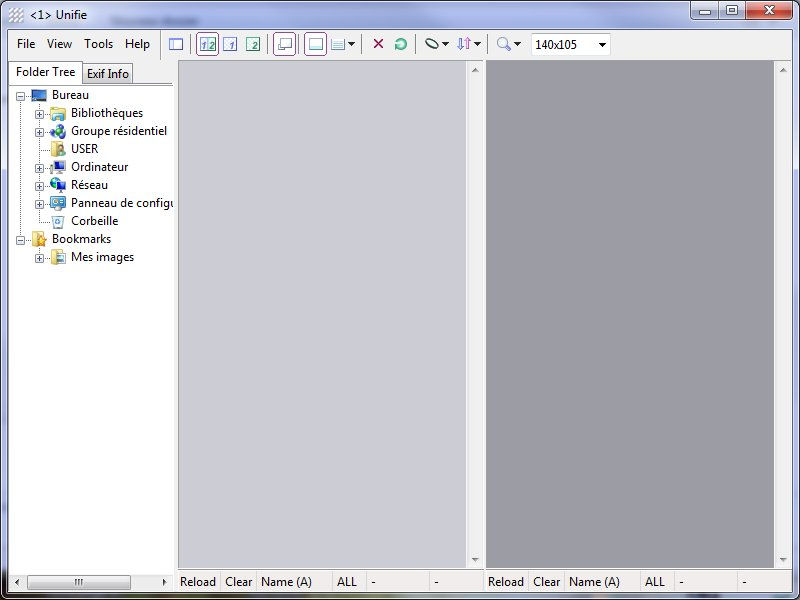The height and width of the screenshot is (600, 800).
Task: Collapse the Bookmarks node
Action: click(20, 240)
